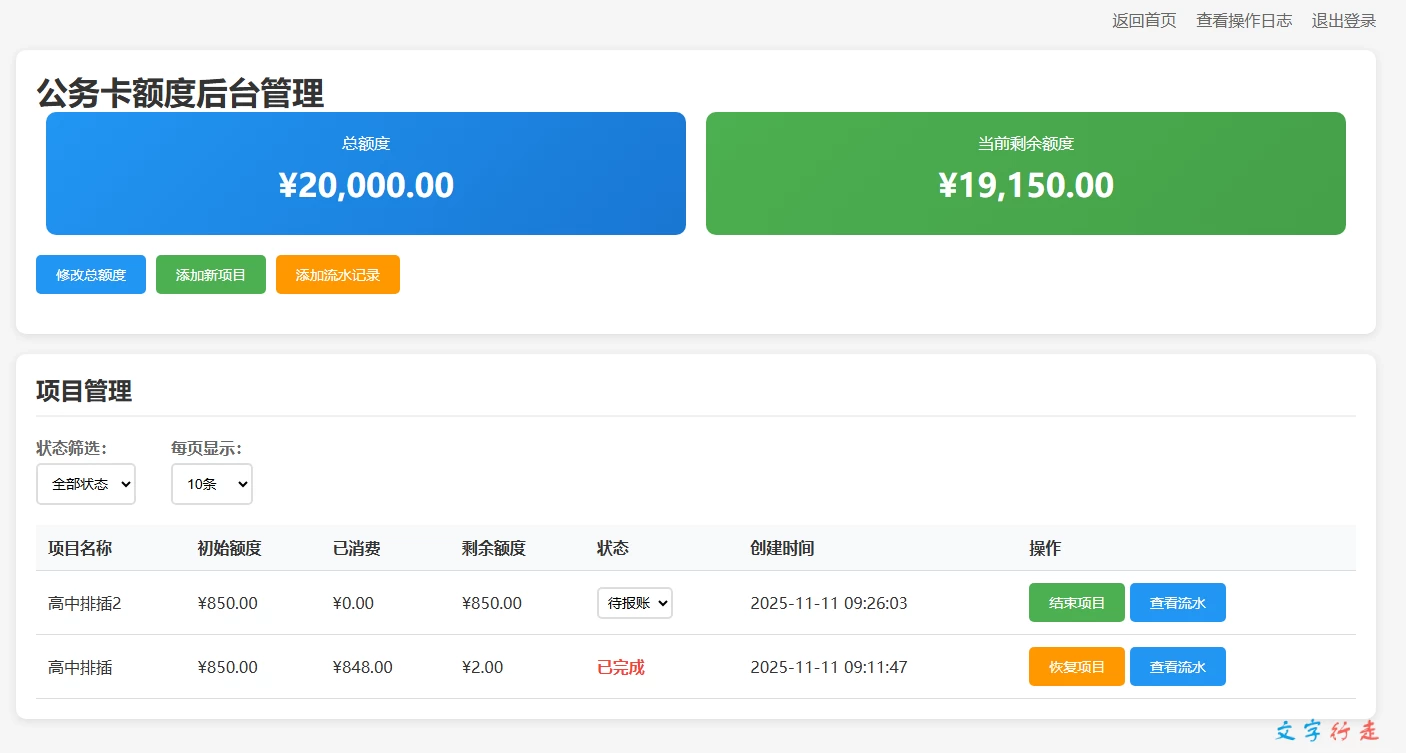Click the 返回首页 link
The height and width of the screenshot is (753, 1406).
point(1144,21)
